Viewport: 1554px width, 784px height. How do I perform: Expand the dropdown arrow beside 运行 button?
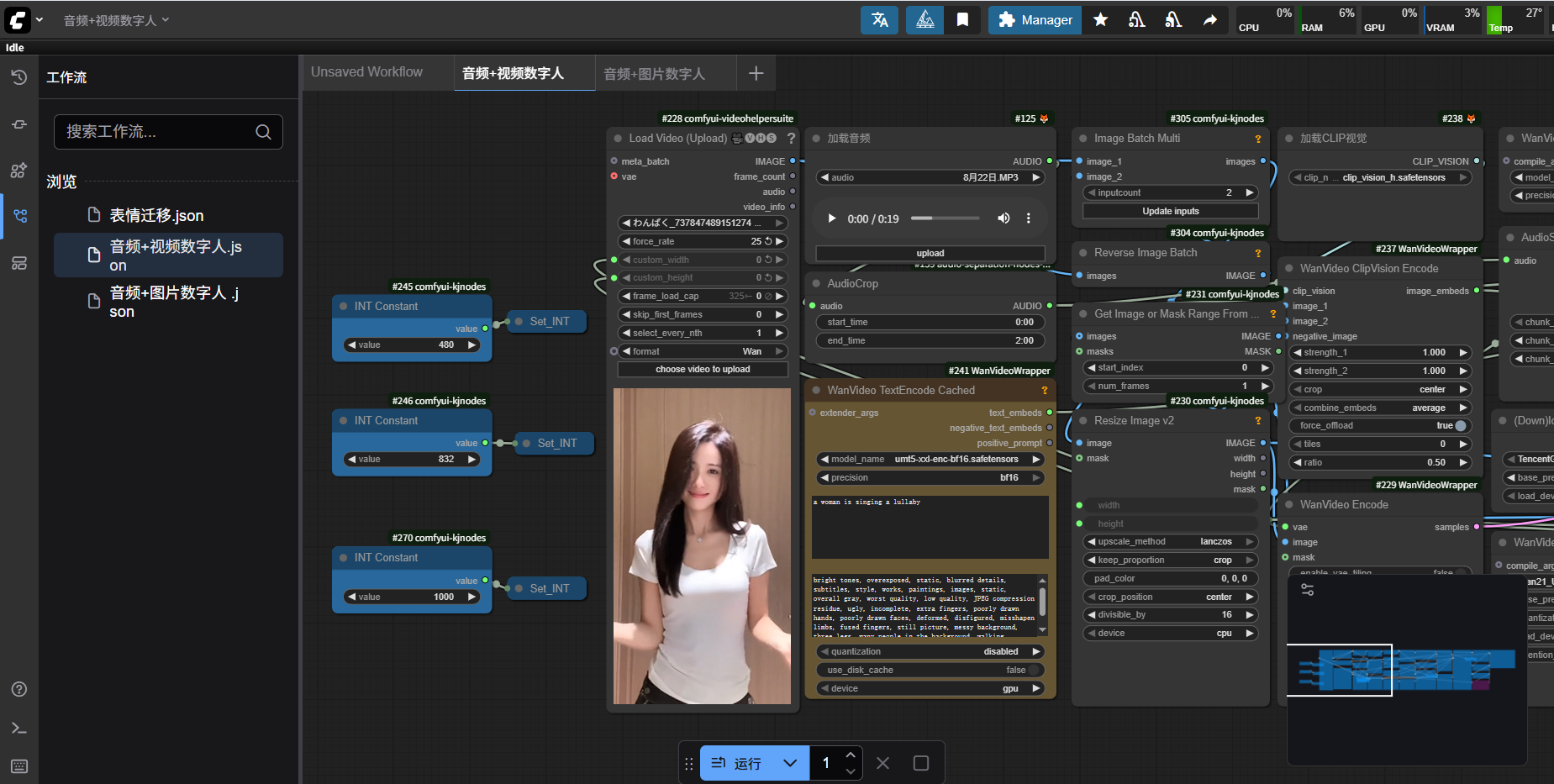(x=789, y=763)
